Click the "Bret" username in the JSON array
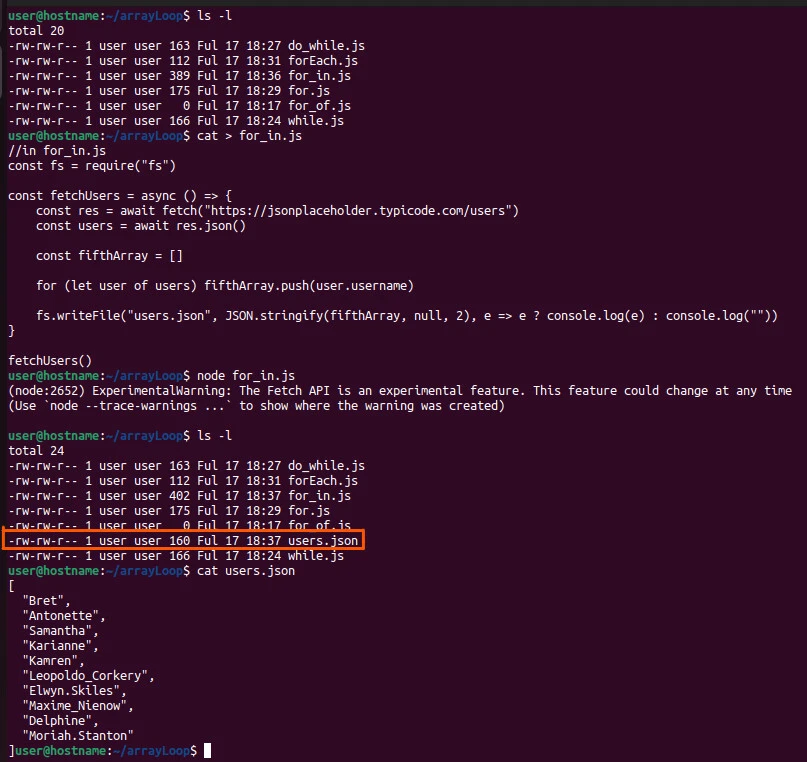Screen dimensions: 807x762 pos(44,601)
